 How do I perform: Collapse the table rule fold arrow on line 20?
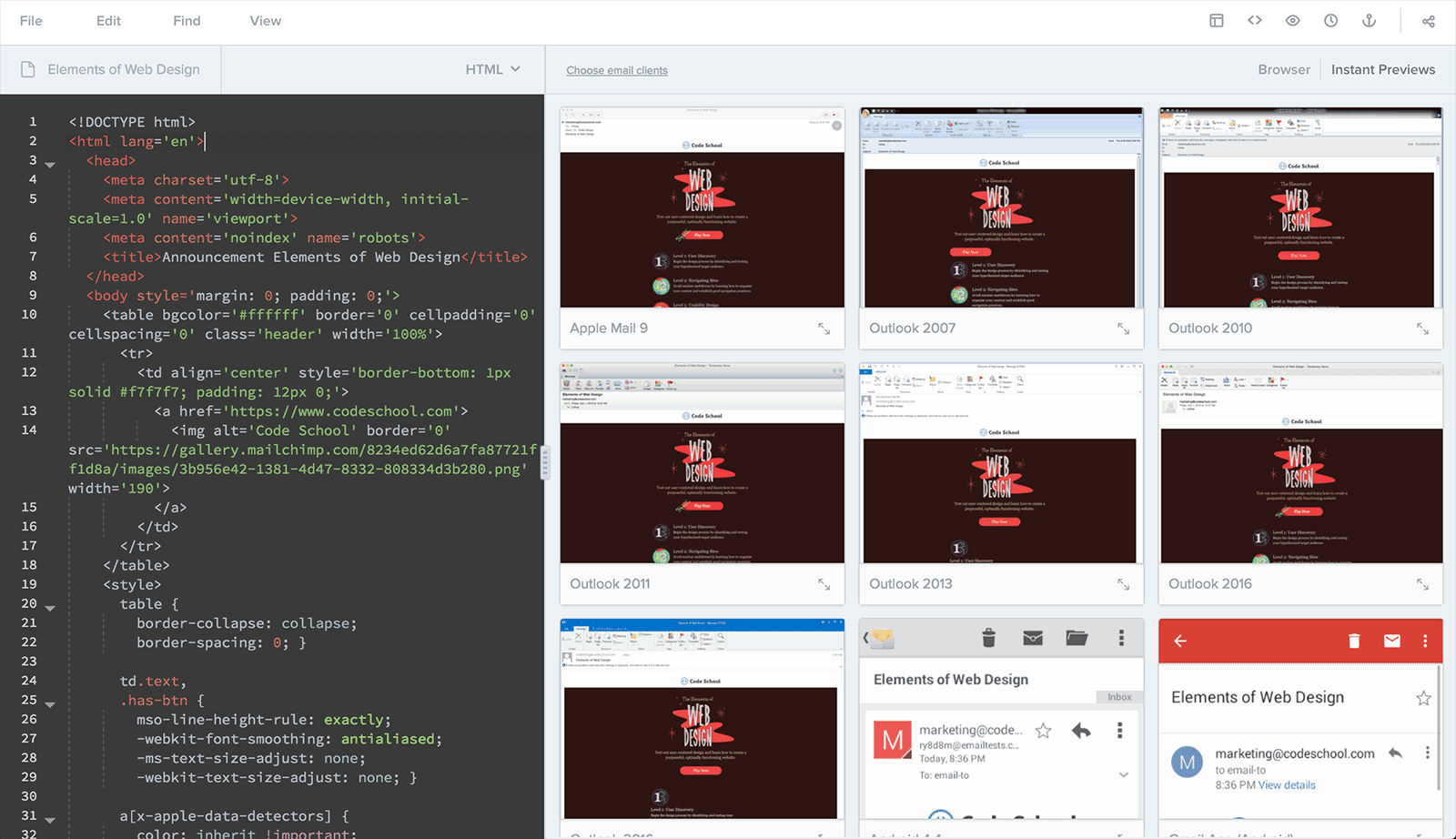[50, 608]
